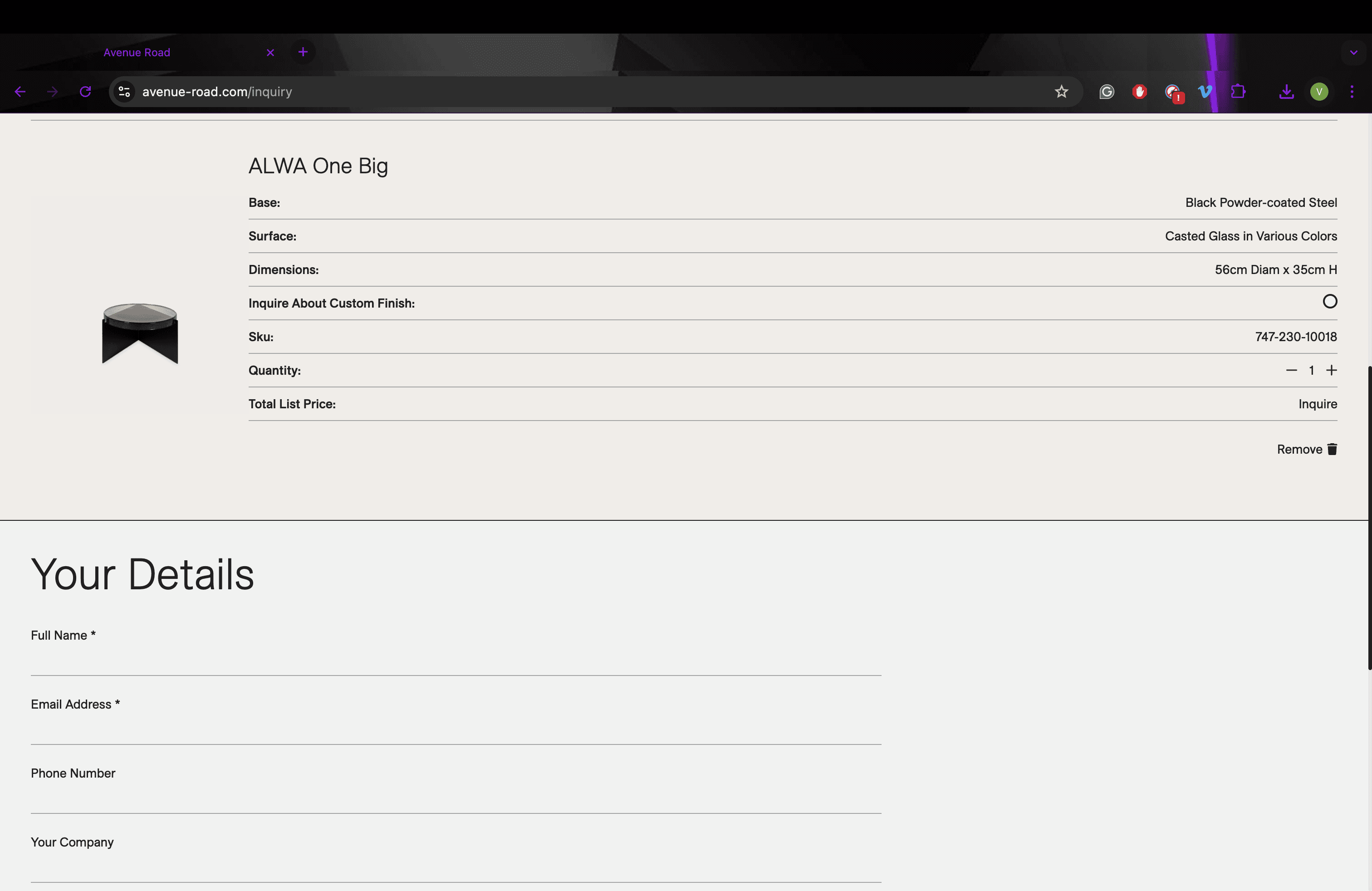Click the page vertical scrollbar
1372x891 pixels.
pyautogui.click(x=1369, y=517)
